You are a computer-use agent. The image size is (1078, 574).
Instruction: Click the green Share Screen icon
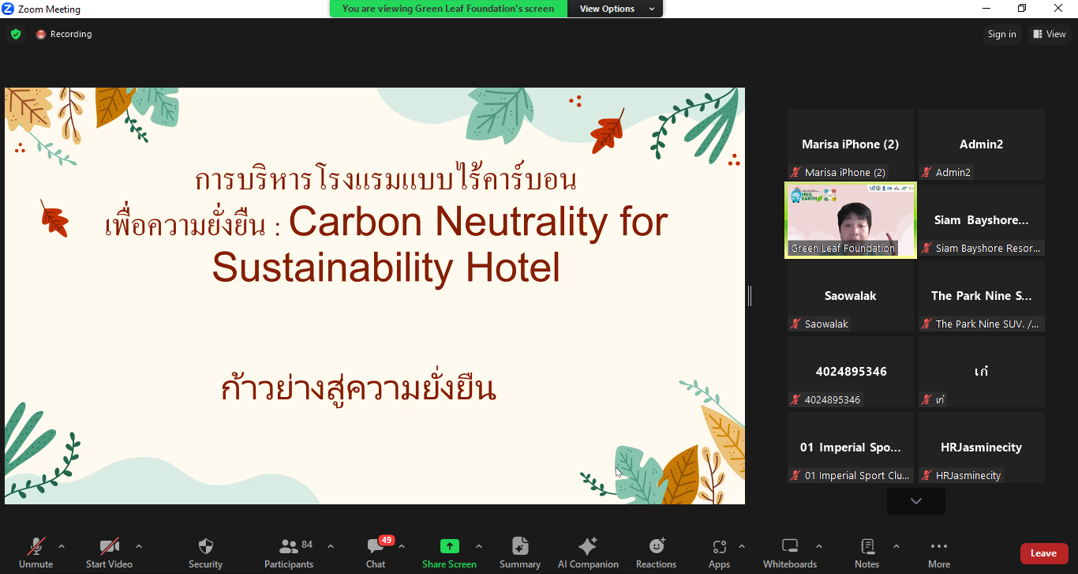pos(449,546)
